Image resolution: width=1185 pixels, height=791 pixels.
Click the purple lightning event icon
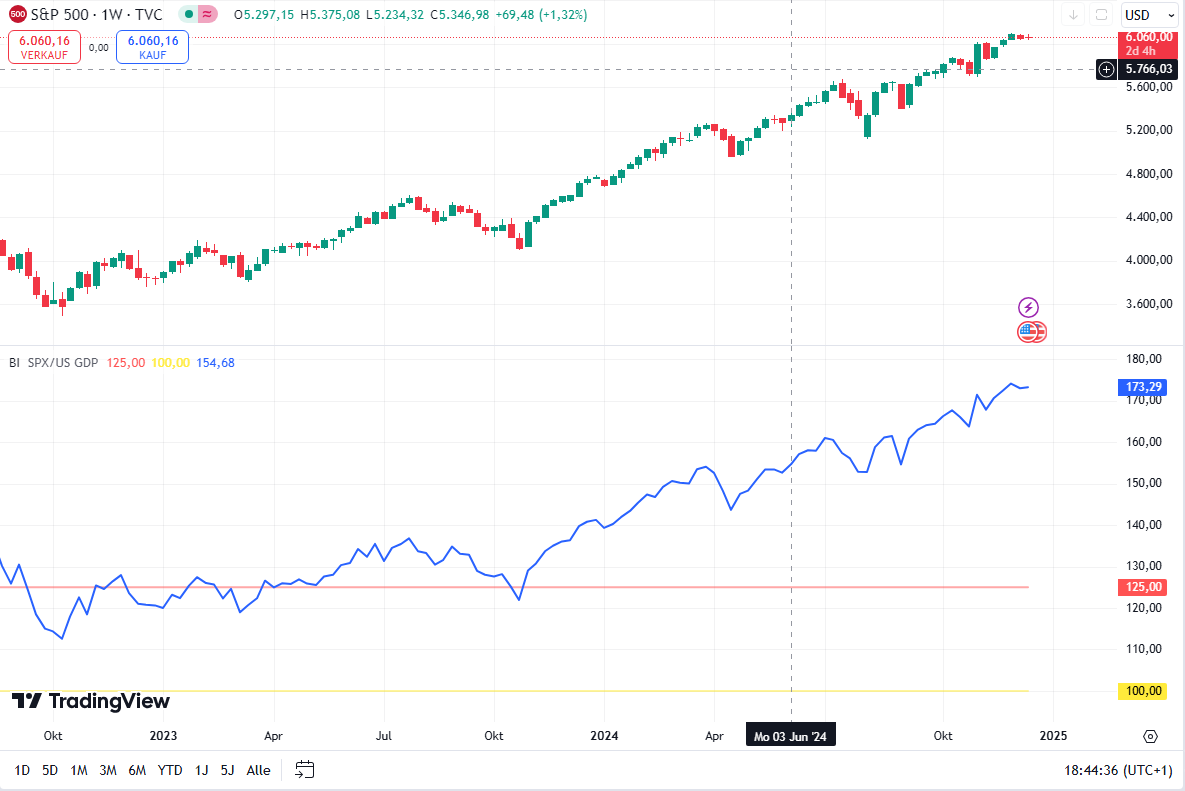coord(1028,307)
